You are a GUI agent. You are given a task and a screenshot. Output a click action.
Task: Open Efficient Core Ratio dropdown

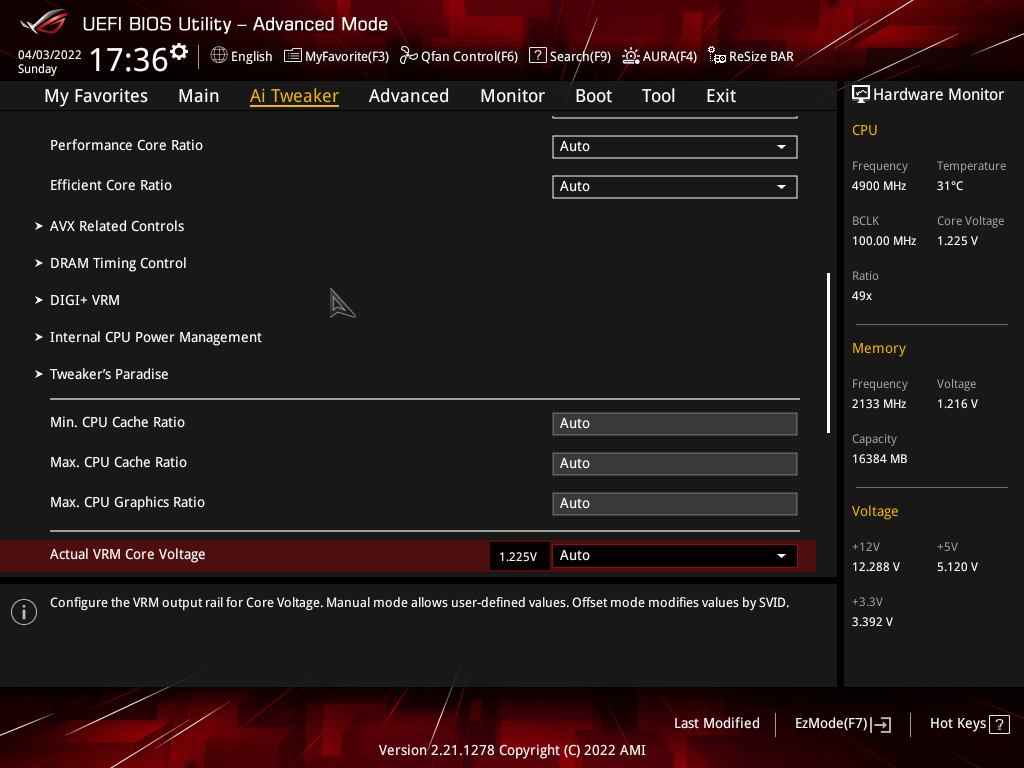pyautogui.click(x=675, y=187)
